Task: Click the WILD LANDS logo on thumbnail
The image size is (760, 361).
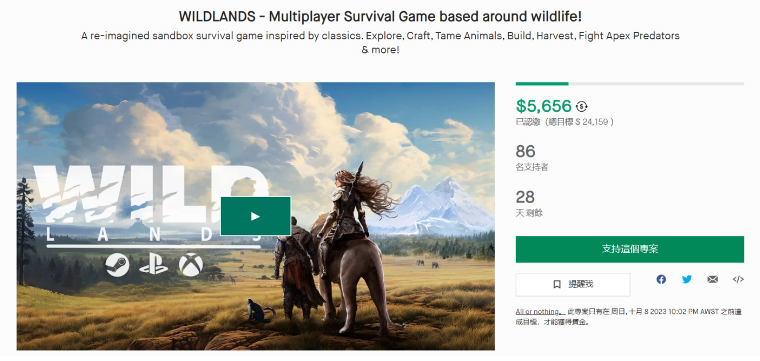Action: click(x=151, y=206)
